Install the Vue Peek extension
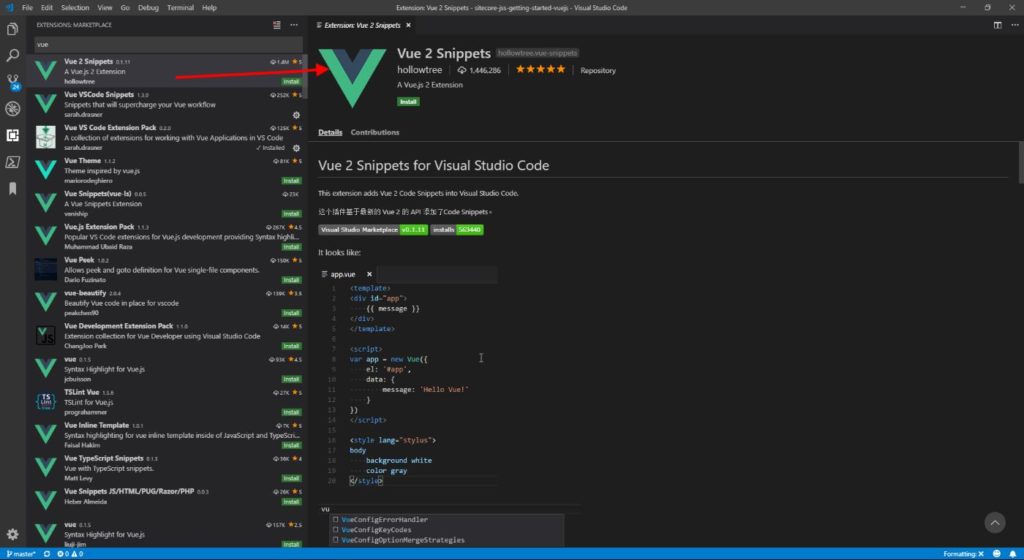 291,280
